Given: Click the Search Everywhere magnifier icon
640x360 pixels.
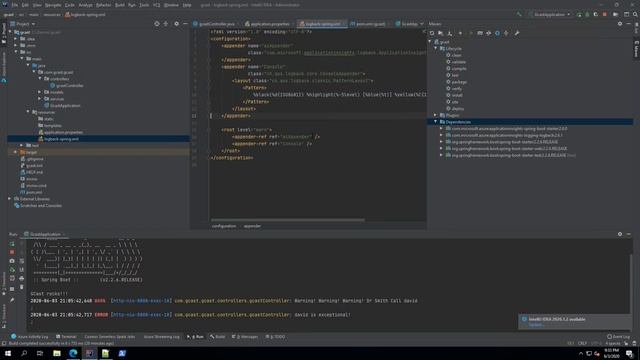Looking at the screenshot, I should point(636,14).
